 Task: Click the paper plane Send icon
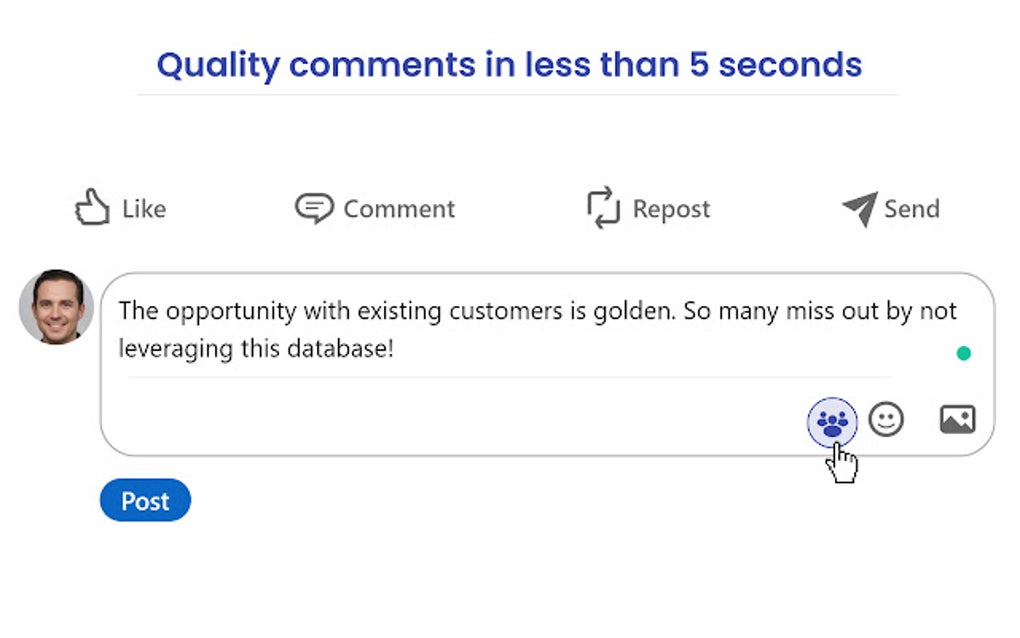point(859,208)
